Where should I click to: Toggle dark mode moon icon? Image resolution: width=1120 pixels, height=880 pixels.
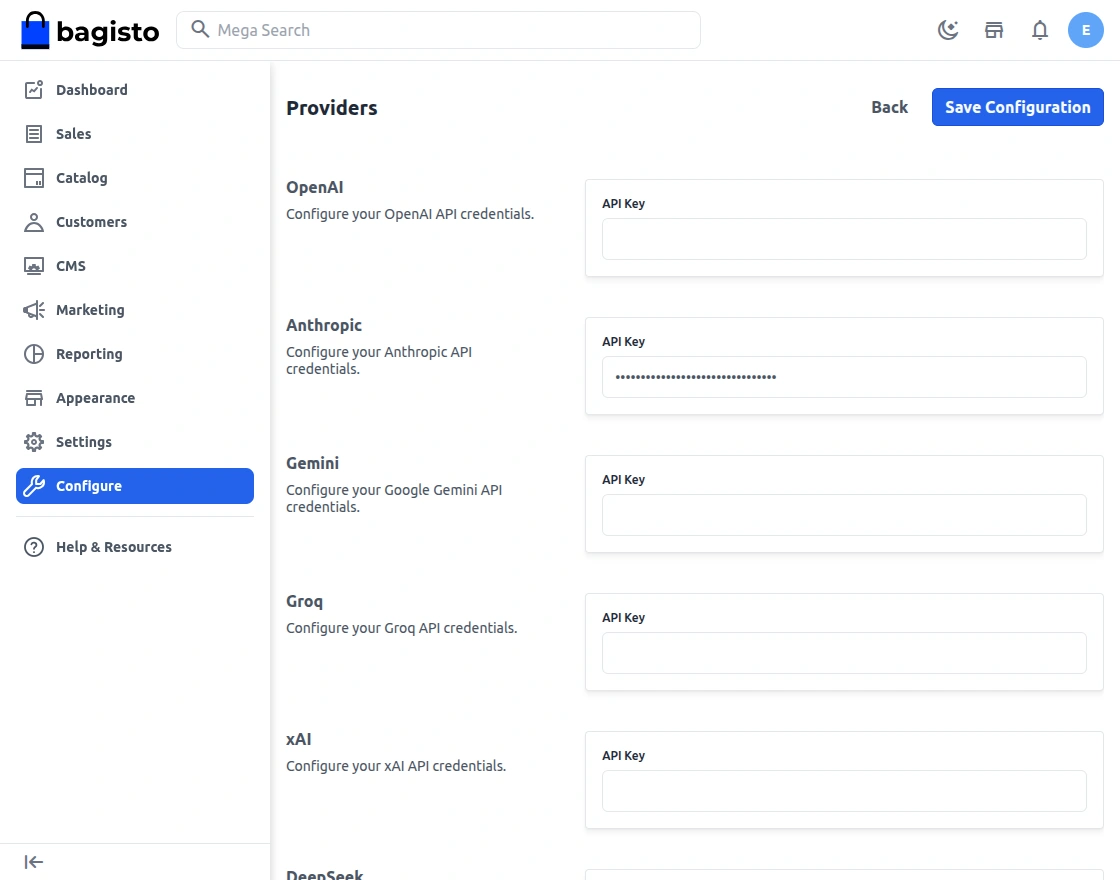948,30
